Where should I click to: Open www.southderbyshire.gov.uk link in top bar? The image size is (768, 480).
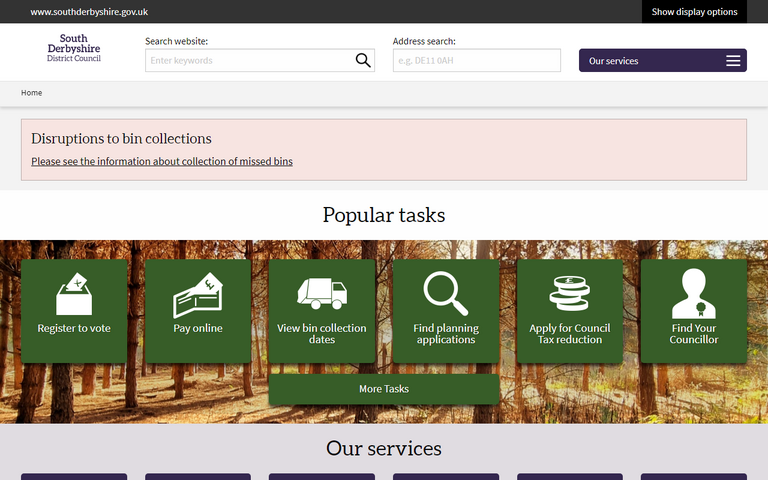pos(89,12)
